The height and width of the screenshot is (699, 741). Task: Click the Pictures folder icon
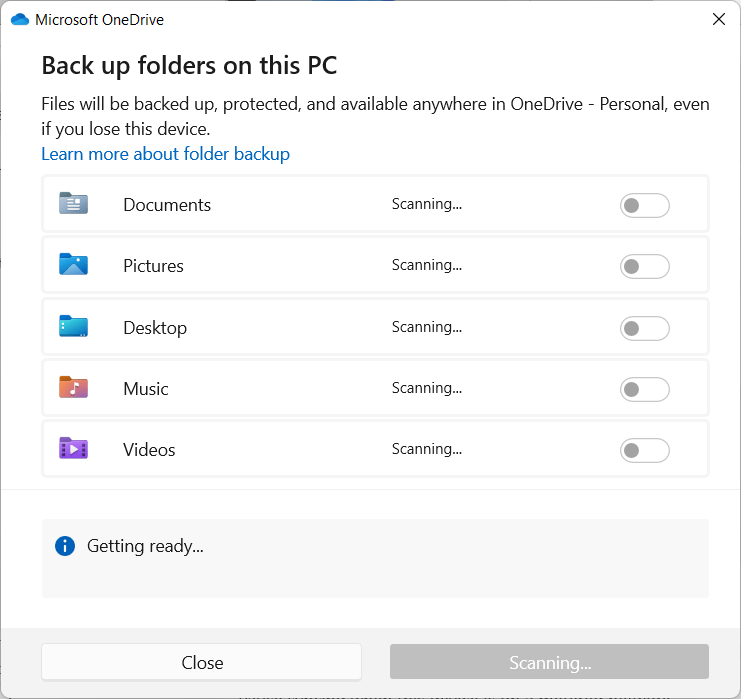pyautogui.click(x=73, y=265)
